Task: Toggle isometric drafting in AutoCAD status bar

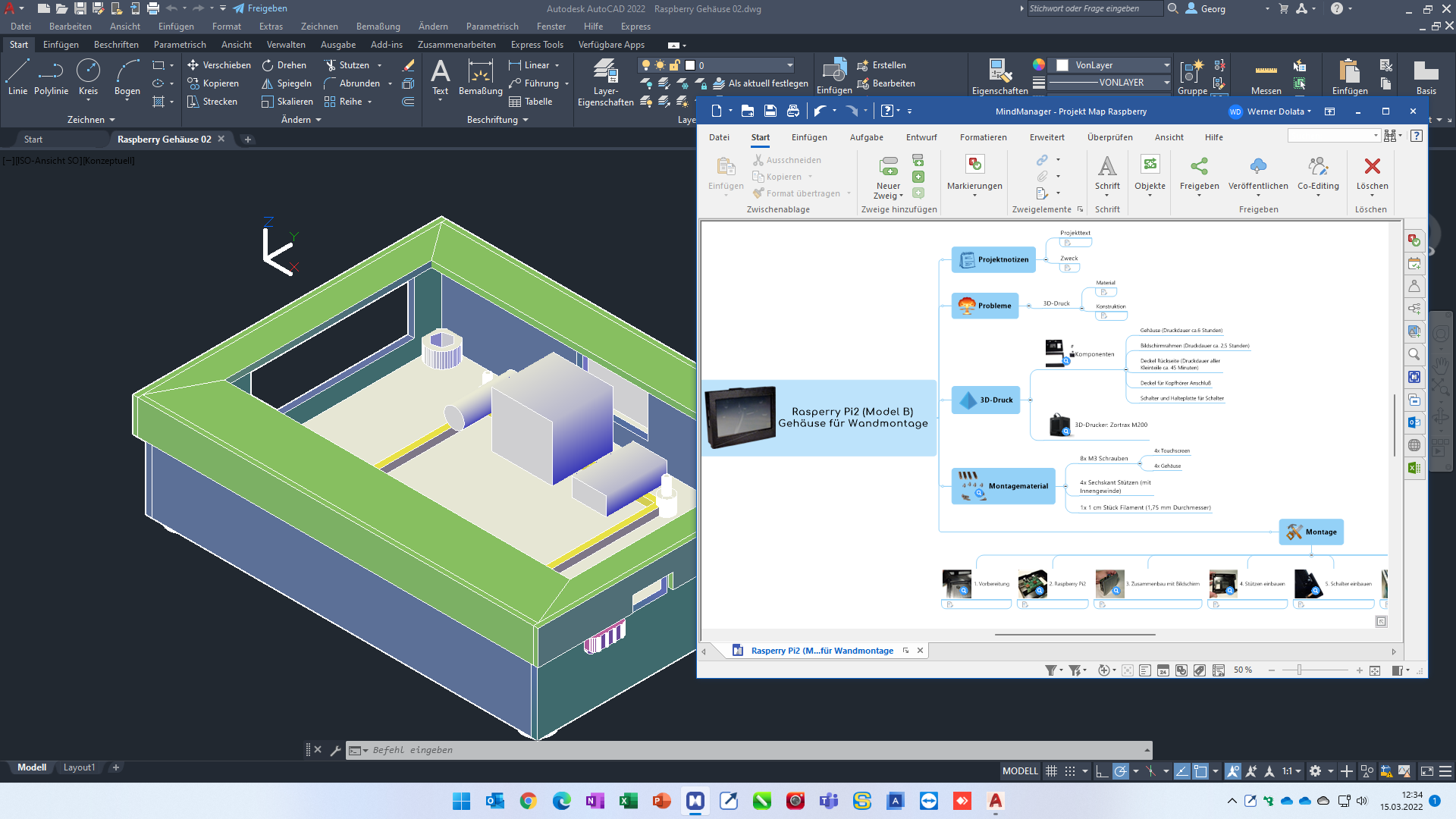Action: coord(1150,771)
